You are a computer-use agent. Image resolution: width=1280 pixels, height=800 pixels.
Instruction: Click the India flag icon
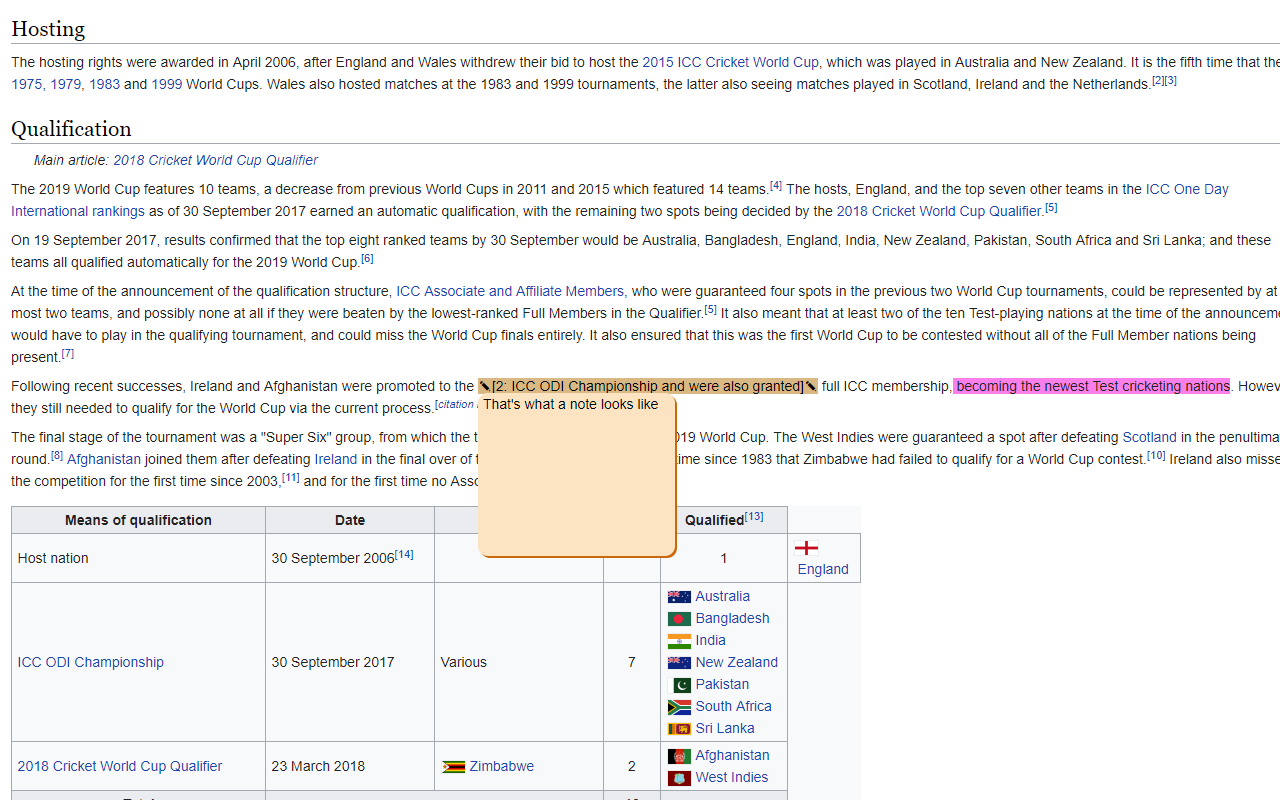[679, 641]
